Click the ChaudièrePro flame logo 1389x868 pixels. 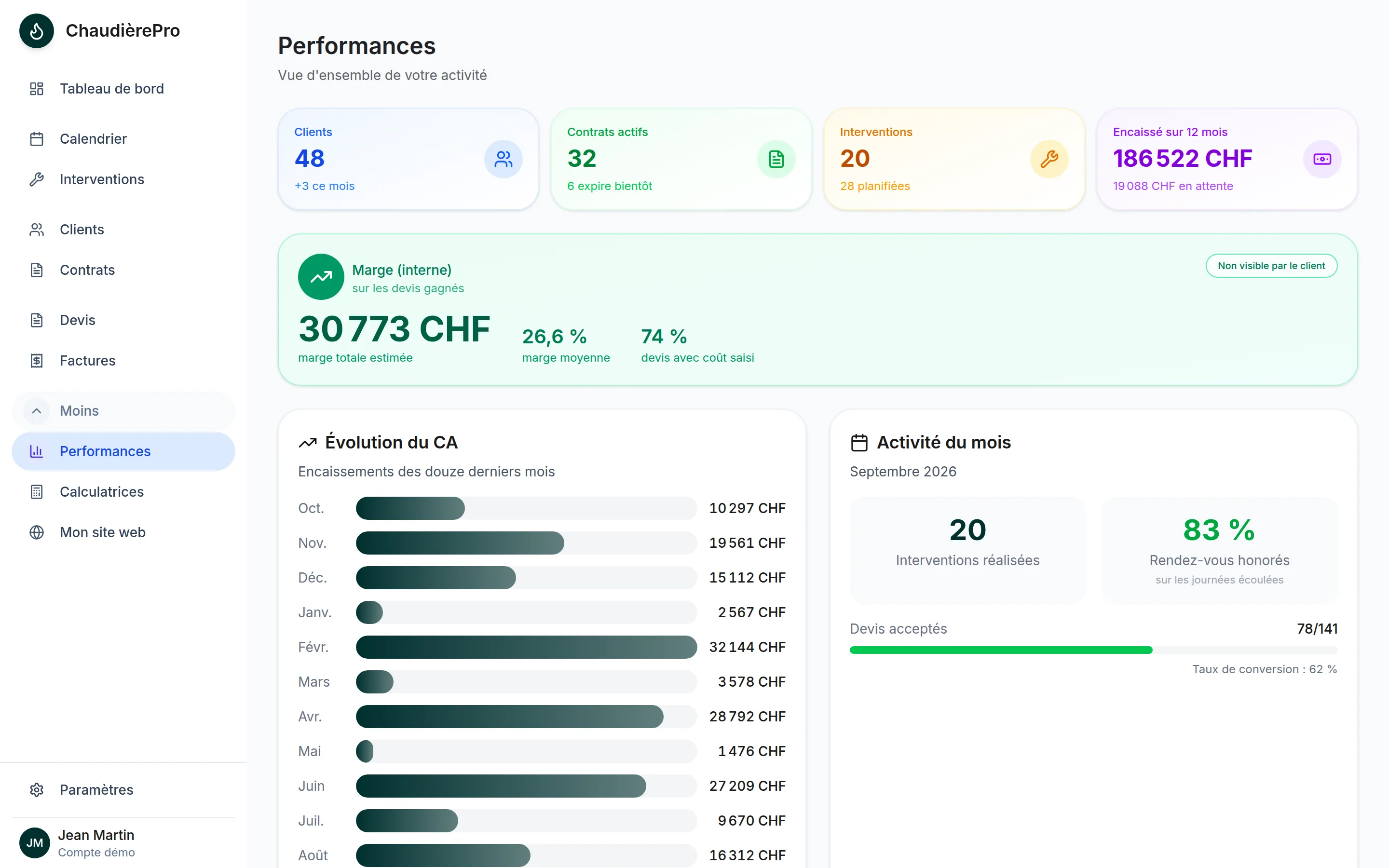pos(36,30)
